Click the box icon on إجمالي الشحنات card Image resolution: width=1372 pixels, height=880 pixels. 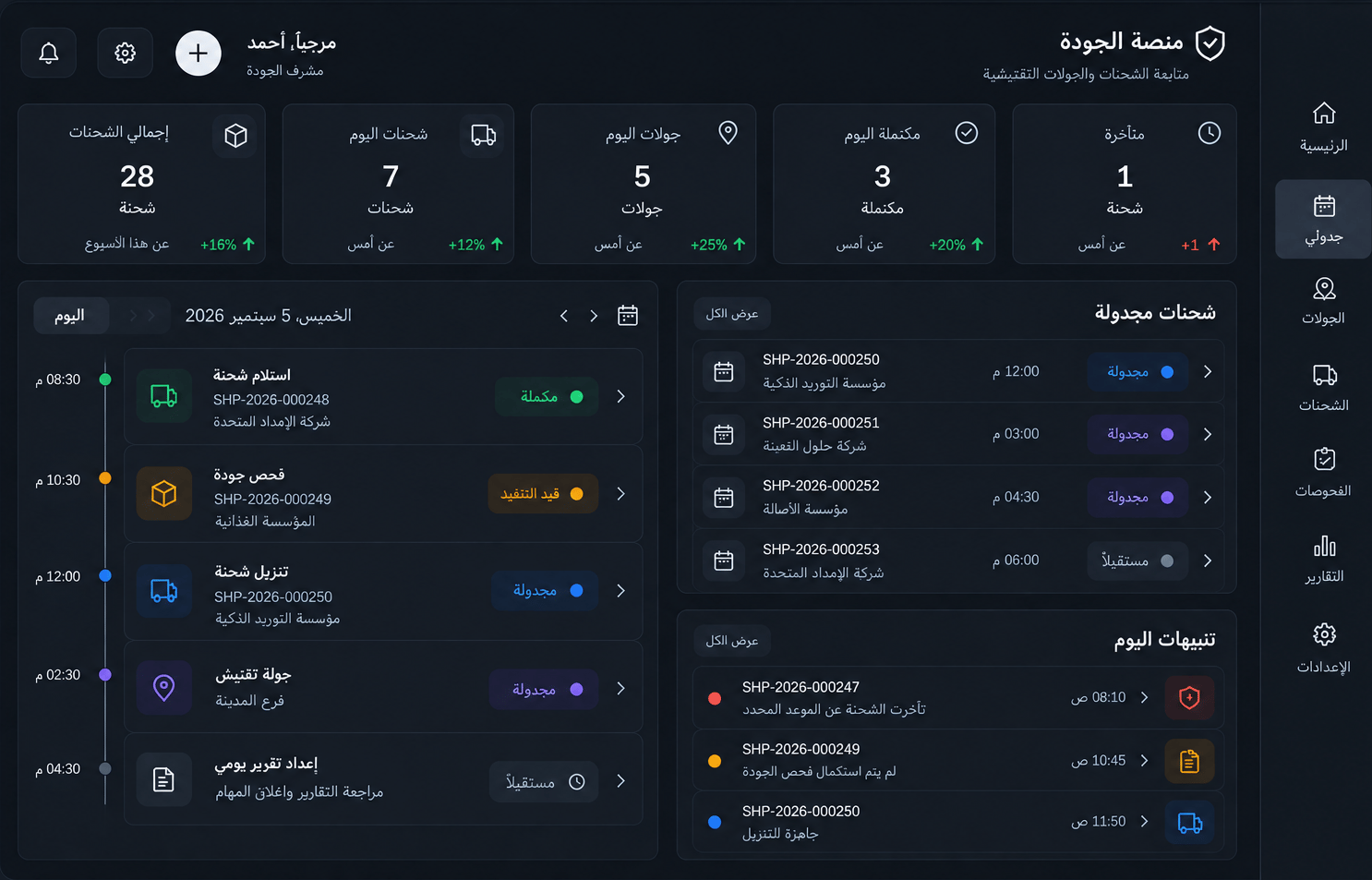coord(235,136)
